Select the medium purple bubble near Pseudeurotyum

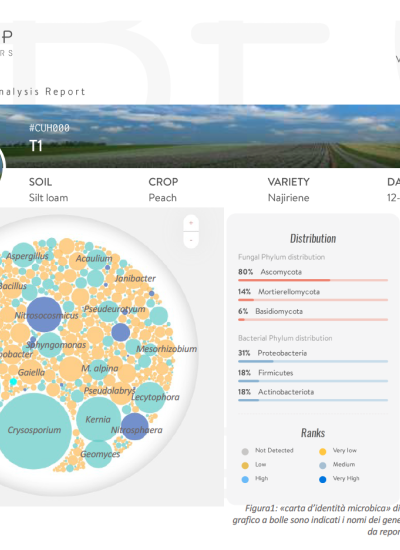[x=121, y=332]
